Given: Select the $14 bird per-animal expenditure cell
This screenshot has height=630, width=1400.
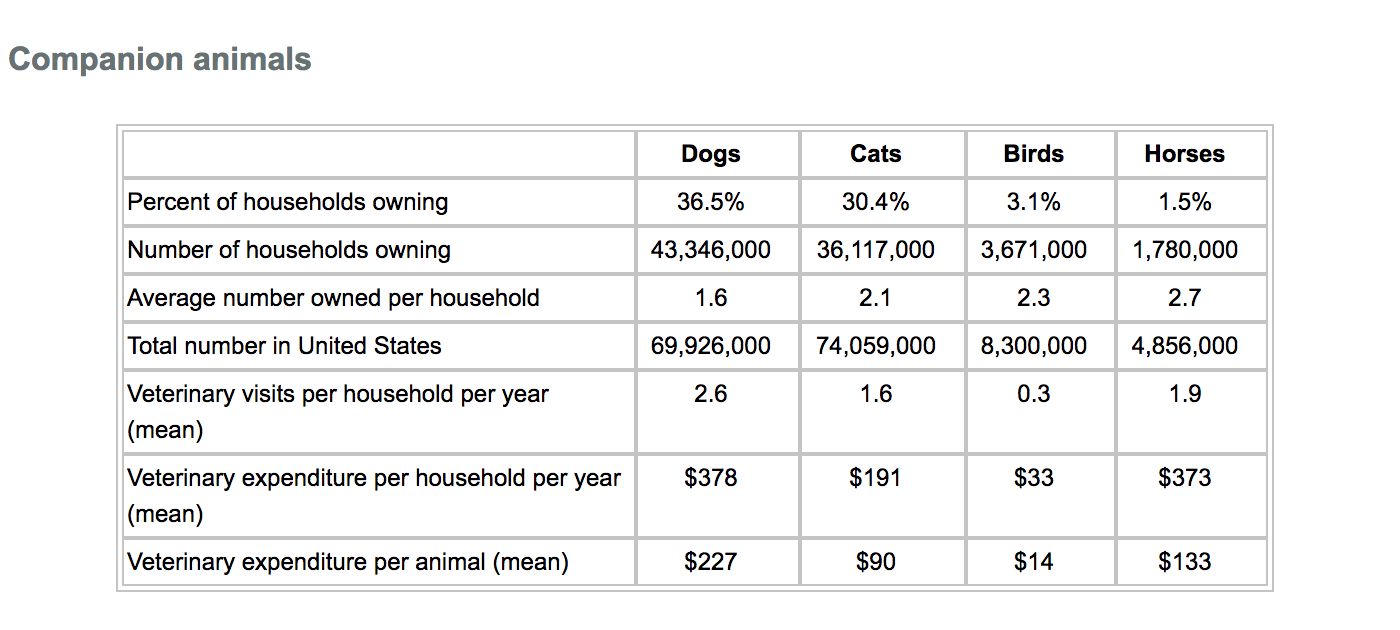Looking at the screenshot, I should pyautogui.click(x=1033, y=562).
